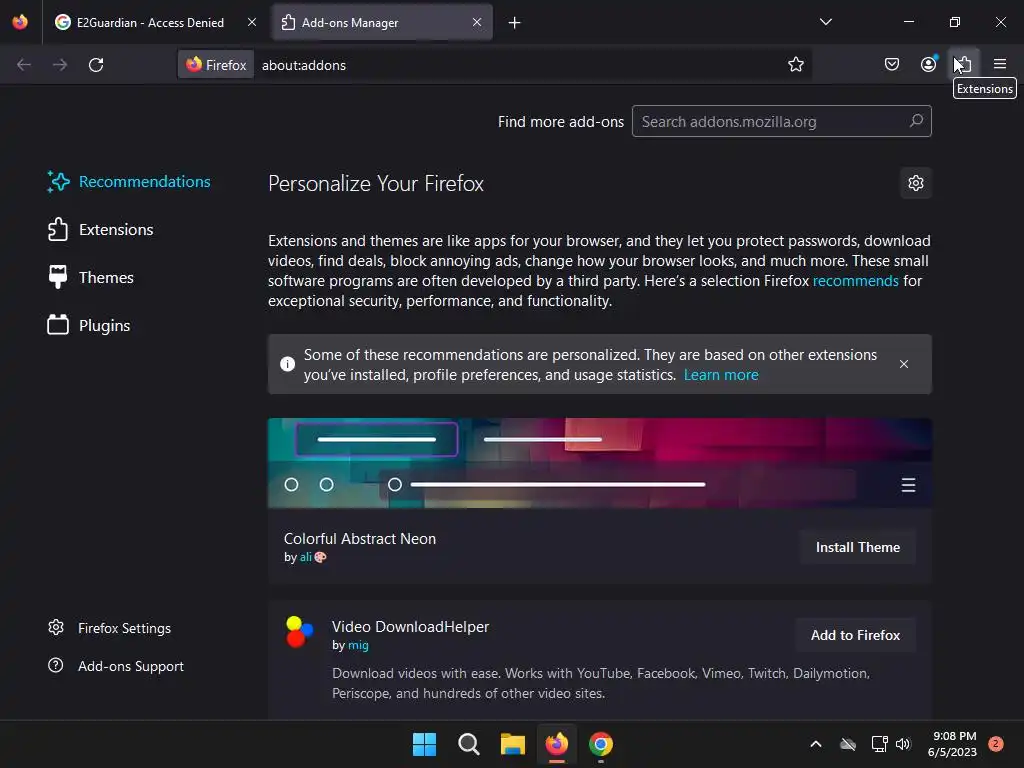This screenshot has height=768, width=1024.
Task: Open the Themes category
Action: point(91,278)
